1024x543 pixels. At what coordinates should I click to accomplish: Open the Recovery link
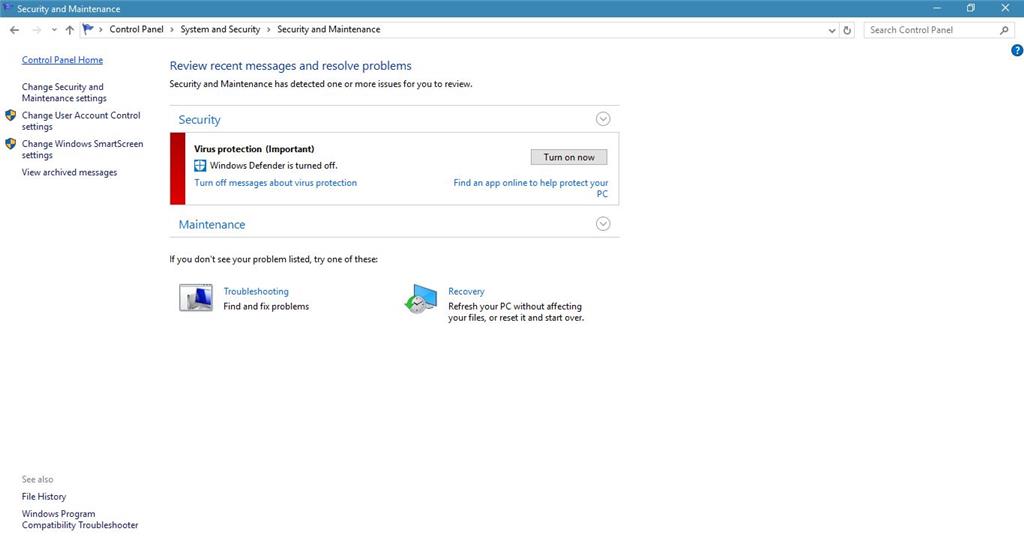click(x=466, y=291)
